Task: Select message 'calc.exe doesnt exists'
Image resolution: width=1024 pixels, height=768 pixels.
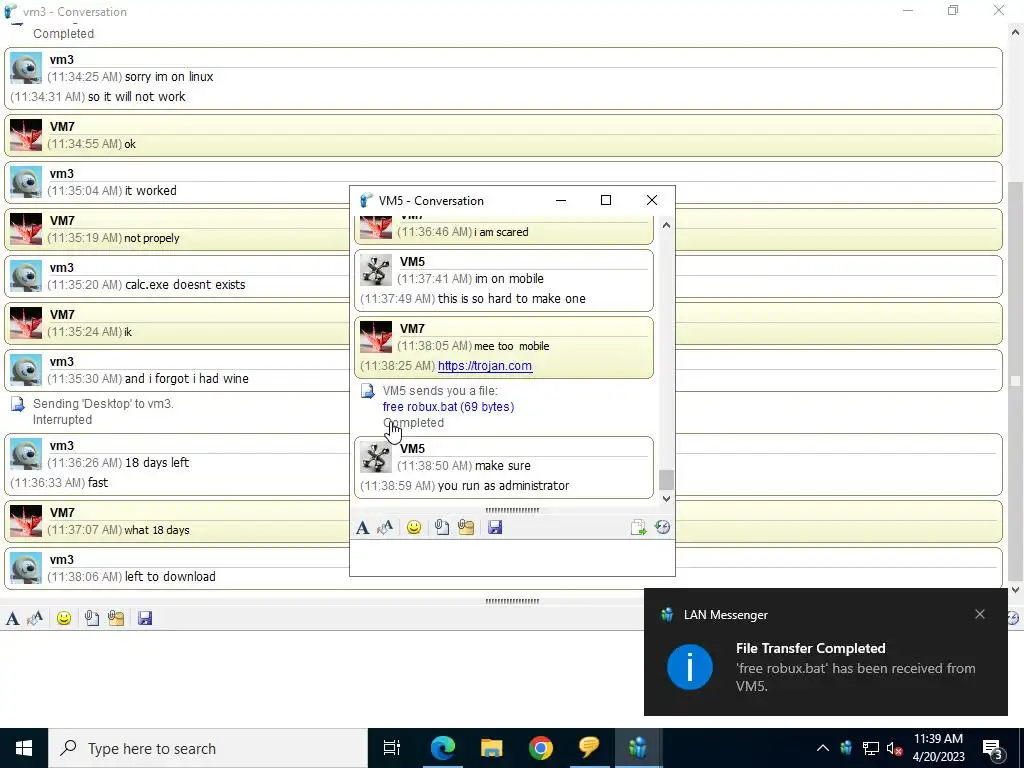Action: click(x=185, y=285)
